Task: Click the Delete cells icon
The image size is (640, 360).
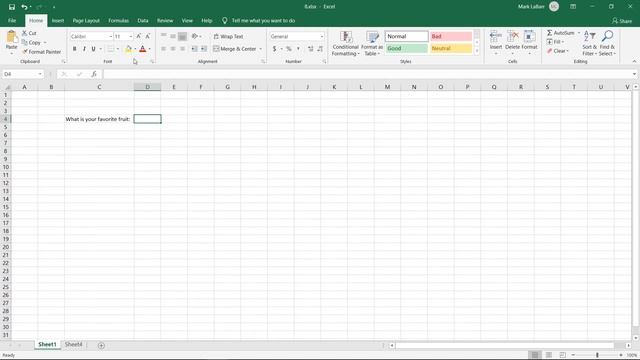Action: [513, 37]
